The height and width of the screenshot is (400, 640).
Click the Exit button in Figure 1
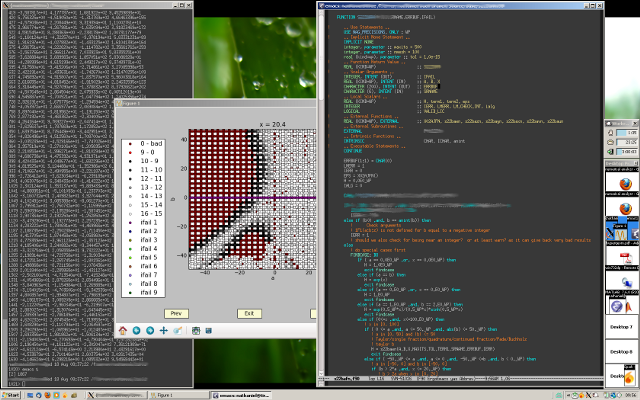[249, 313]
